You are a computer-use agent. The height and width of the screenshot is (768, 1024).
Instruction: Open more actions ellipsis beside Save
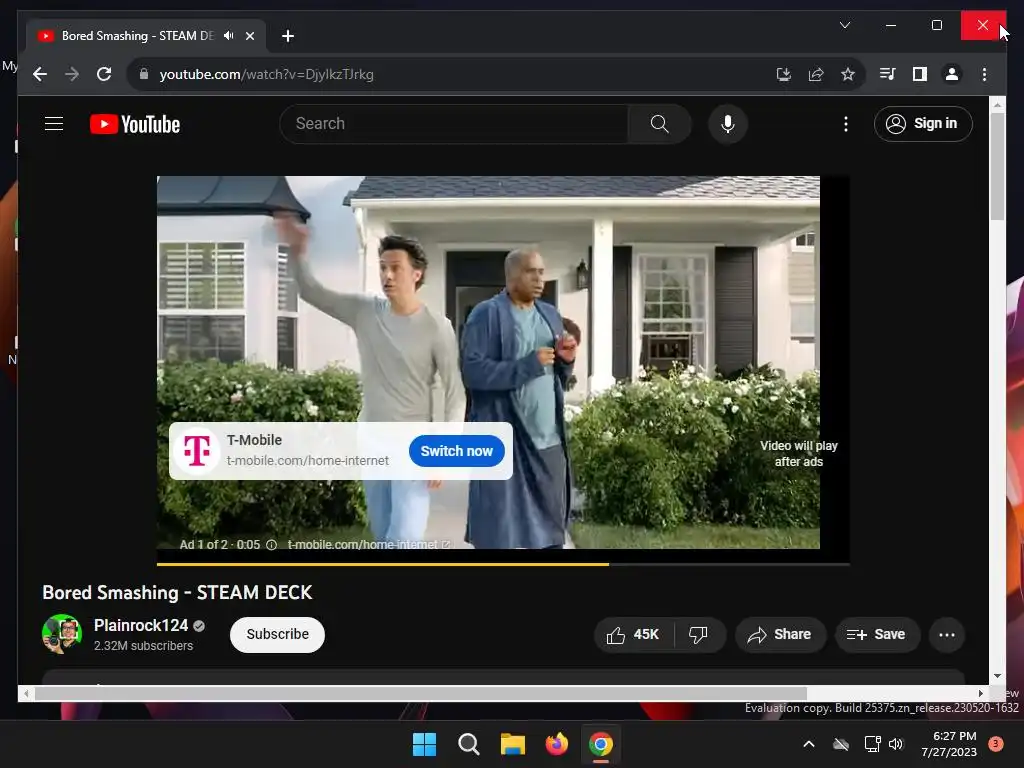tap(947, 635)
